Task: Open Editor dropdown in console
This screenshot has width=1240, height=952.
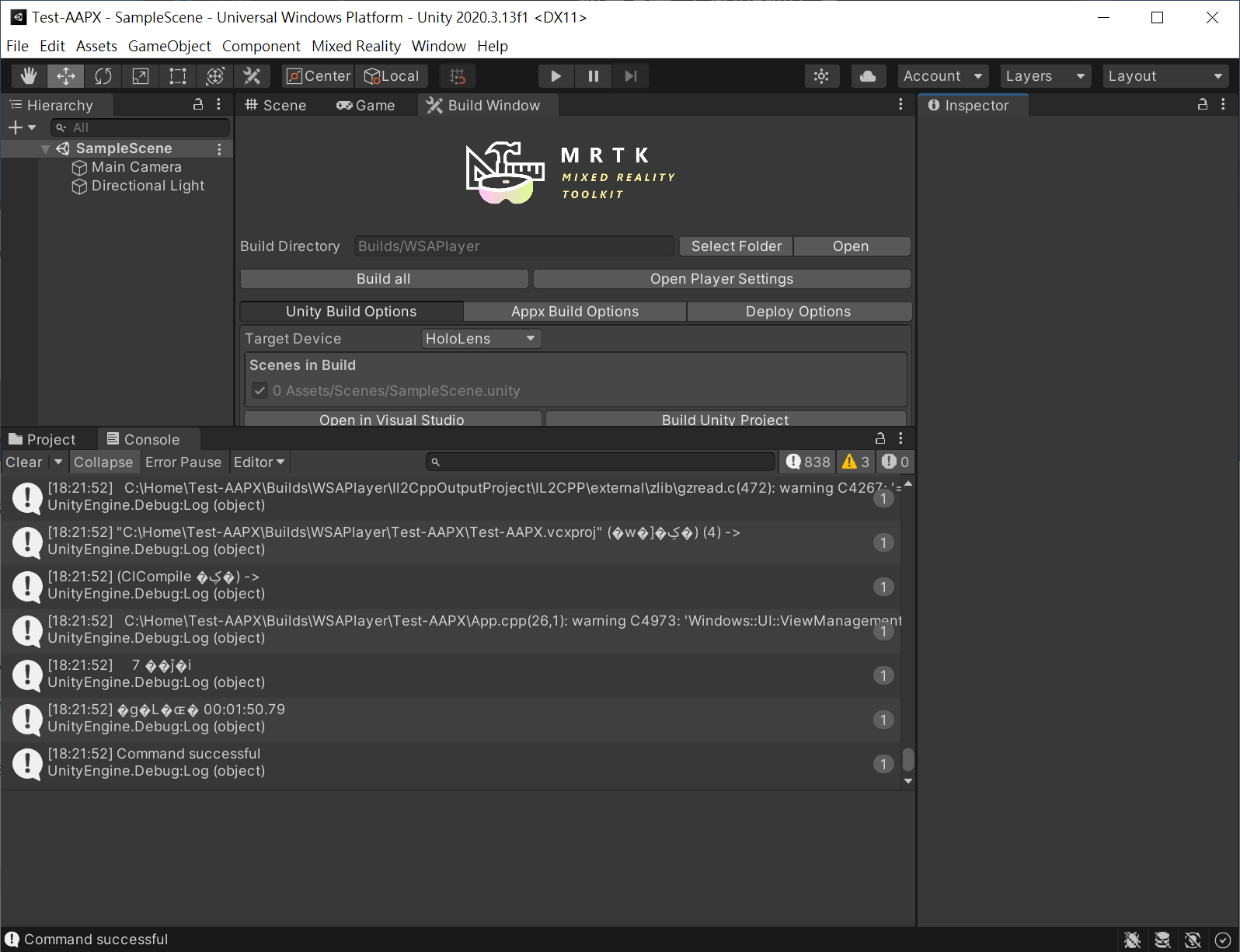Action: point(259,462)
